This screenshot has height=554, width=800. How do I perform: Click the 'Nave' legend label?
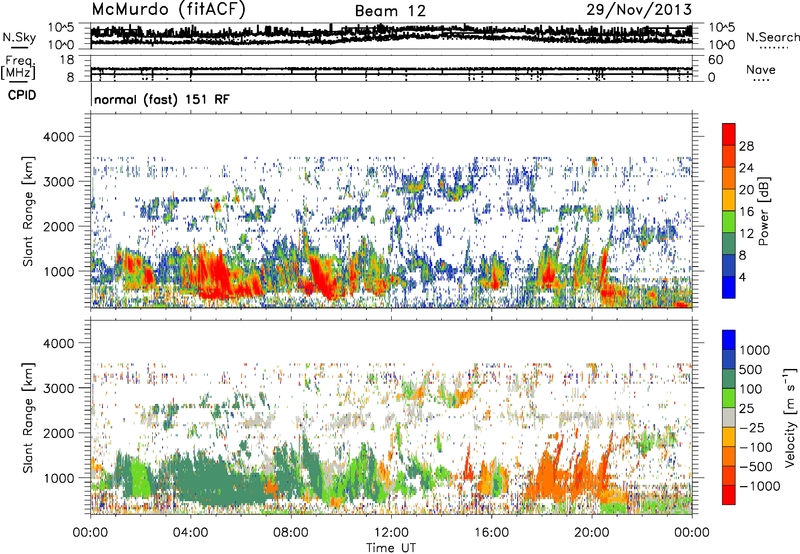[x=761, y=69]
